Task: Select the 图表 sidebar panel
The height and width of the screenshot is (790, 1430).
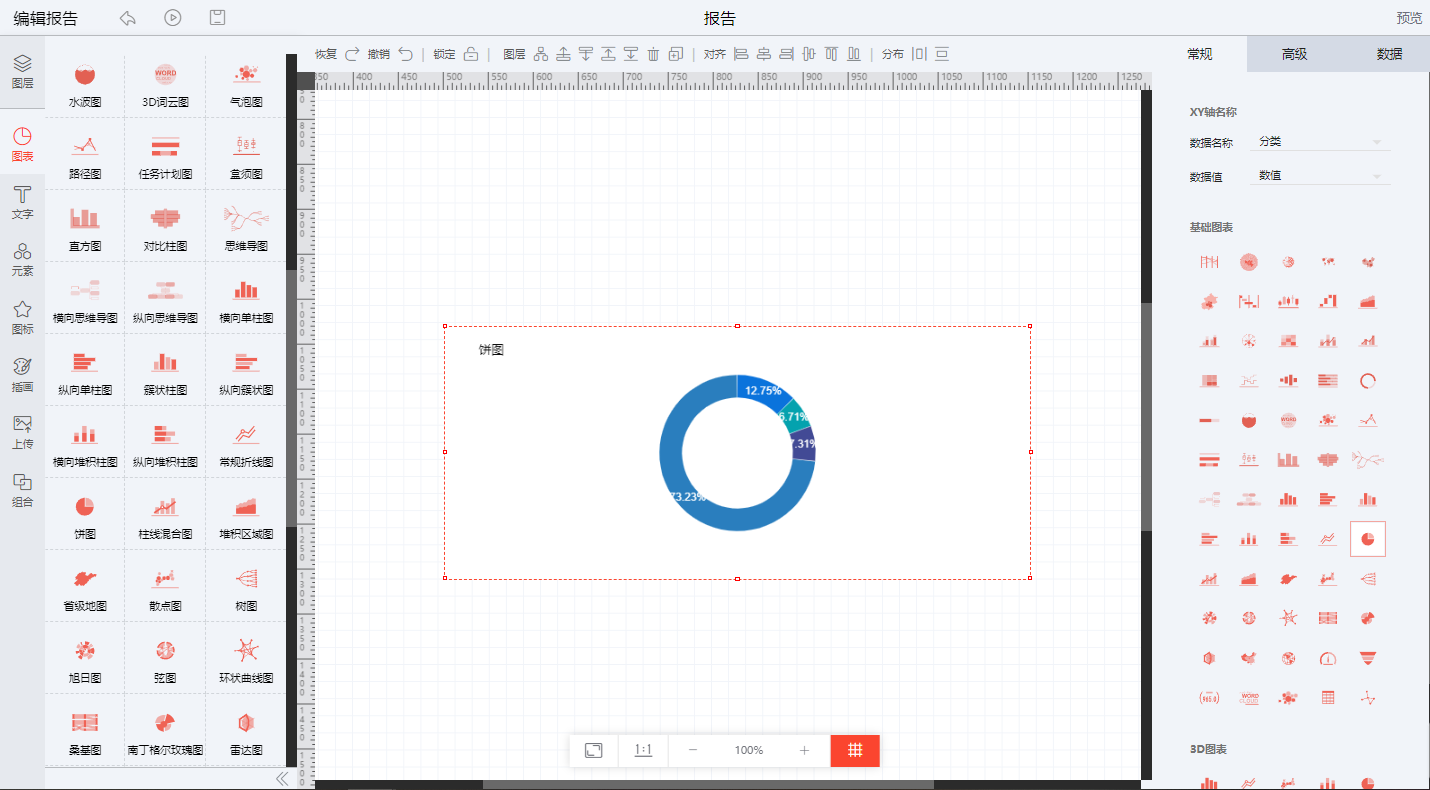Action: tap(22, 145)
